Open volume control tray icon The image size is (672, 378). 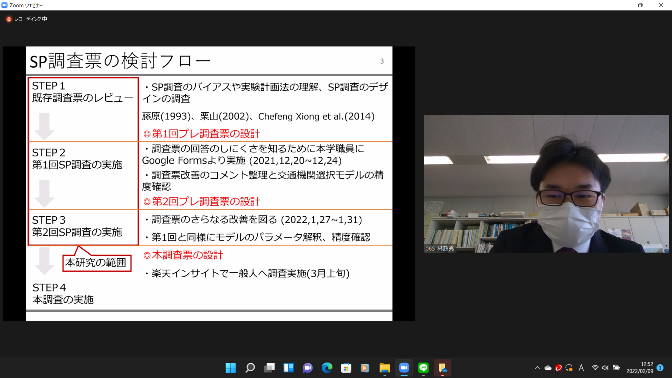pos(605,368)
